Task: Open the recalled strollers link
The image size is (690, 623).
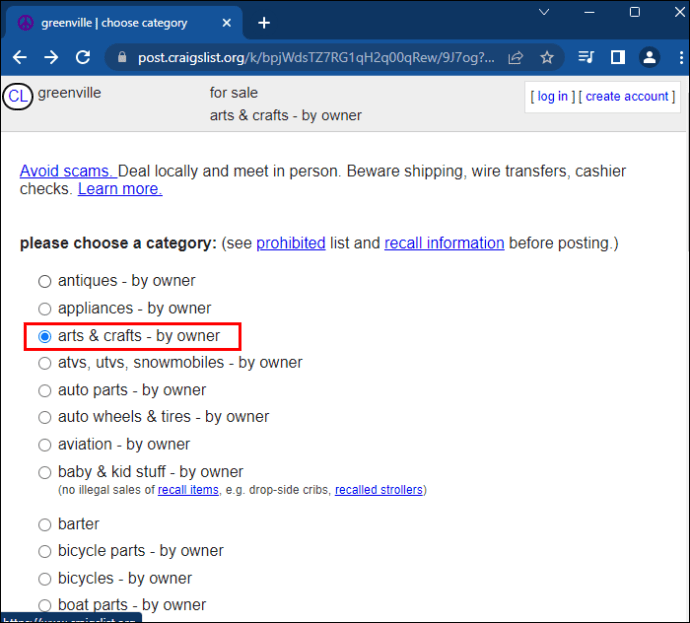Action: (x=378, y=490)
